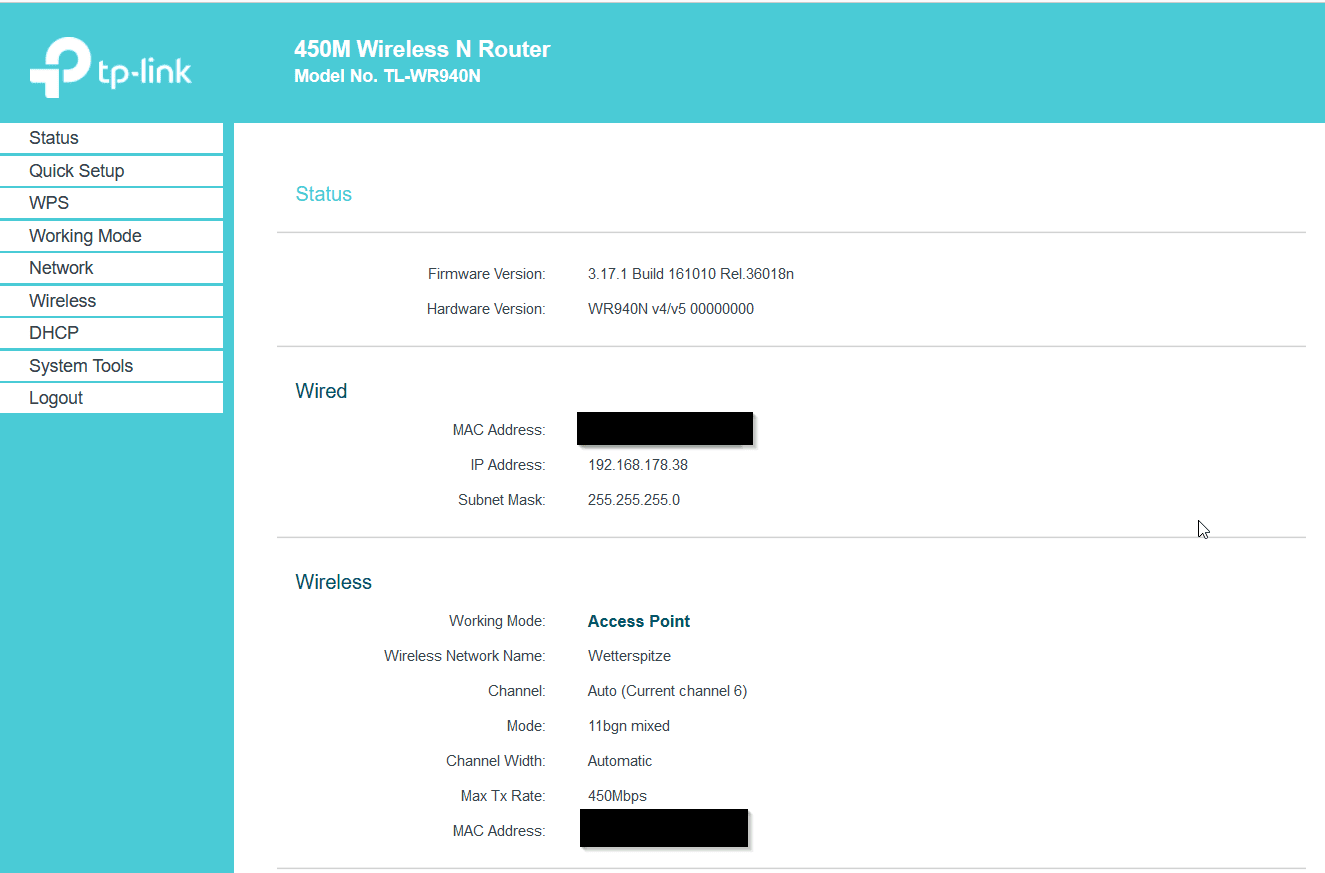Click the 'Wireless Network Name:' label
Image resolution: width=1325 pixels, height=873 pixels.
tap(465, 656)
